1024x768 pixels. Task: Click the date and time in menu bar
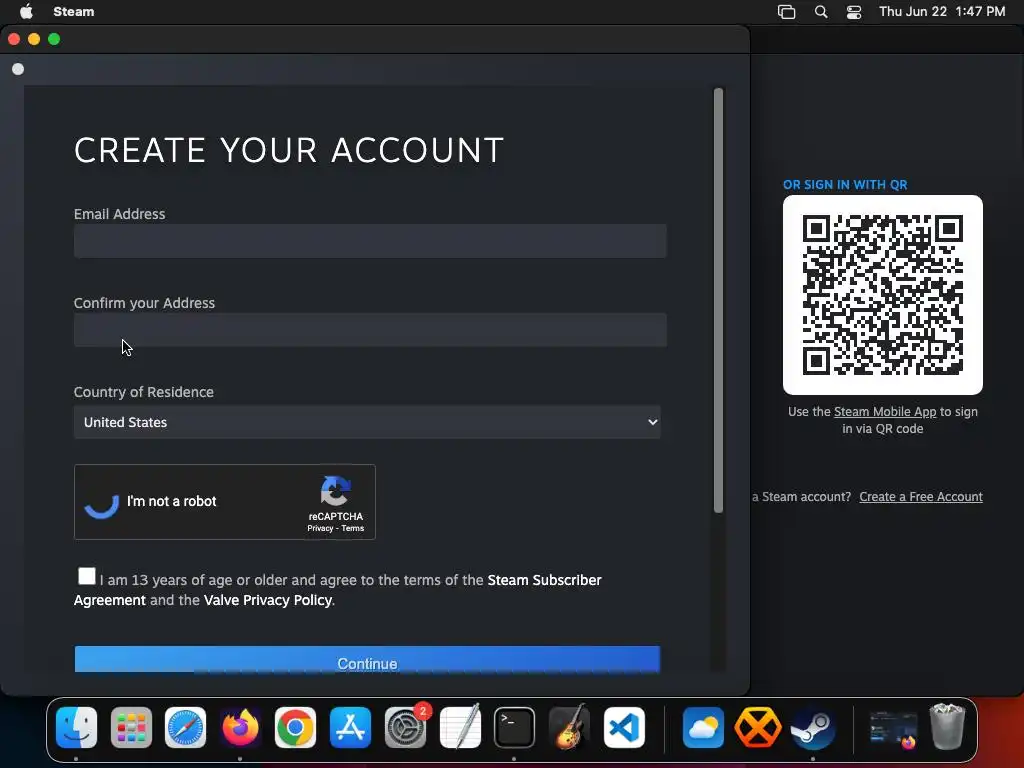coord(942,12)
